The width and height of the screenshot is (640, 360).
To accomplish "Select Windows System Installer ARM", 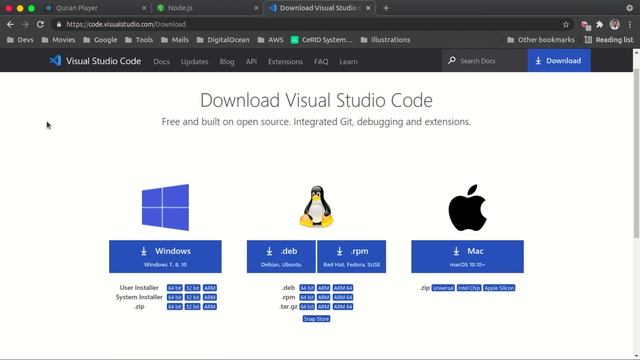I will (x=210, y=297).
